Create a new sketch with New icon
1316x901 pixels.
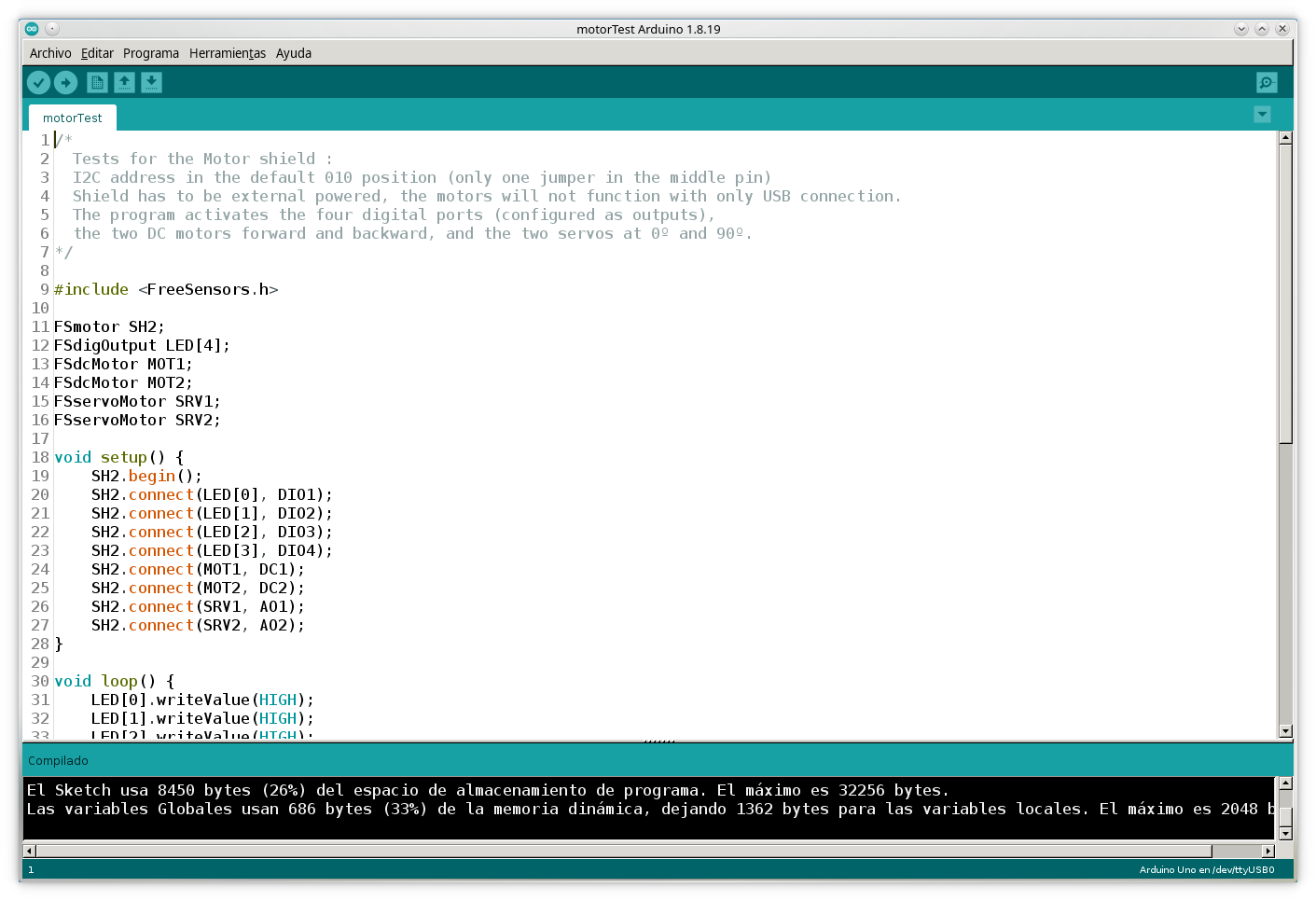pyautogui.click(x=97, y=83)
